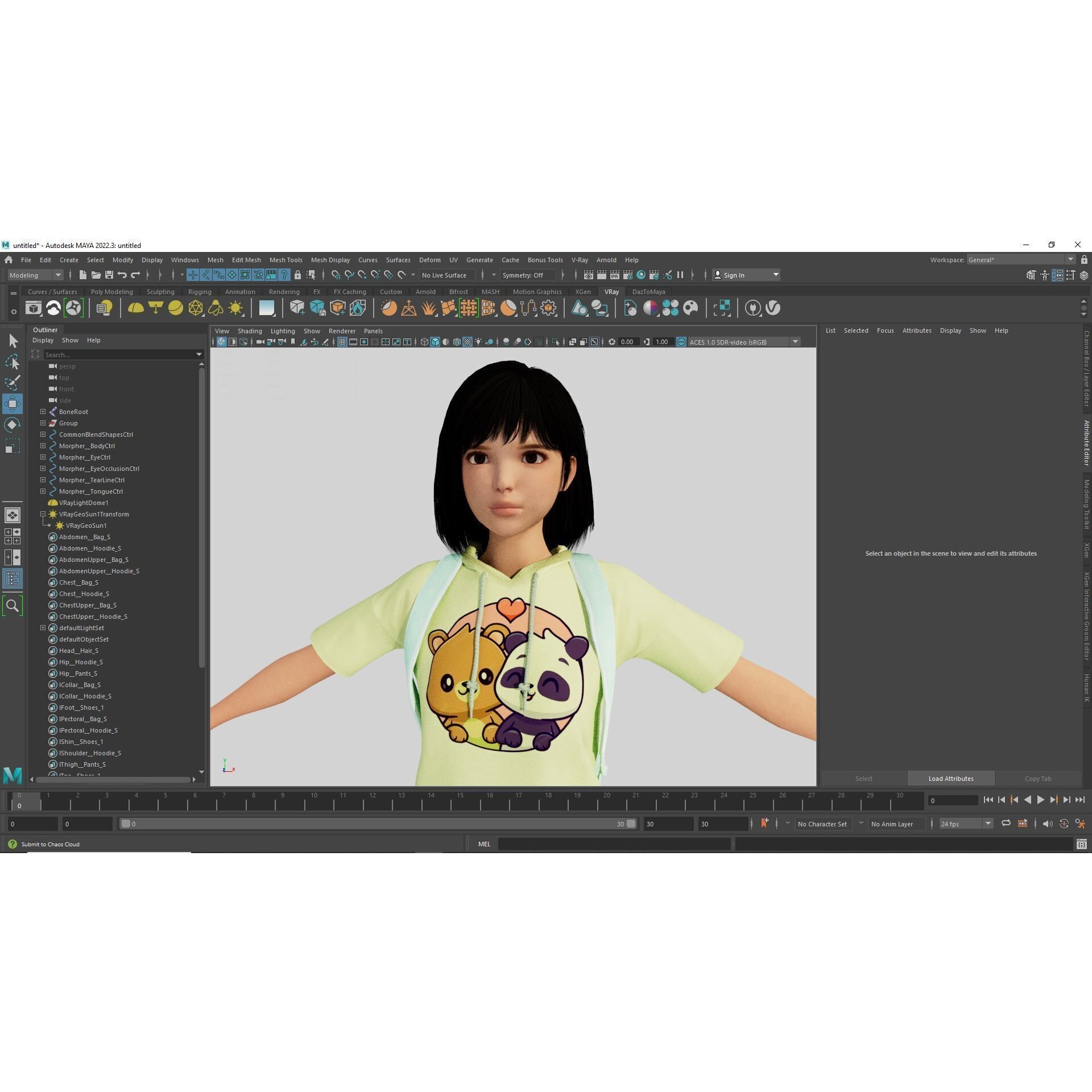This screenshot has height=1092, width=1092.
Task: Click the IPR render icon
Action: pos(615,275)
